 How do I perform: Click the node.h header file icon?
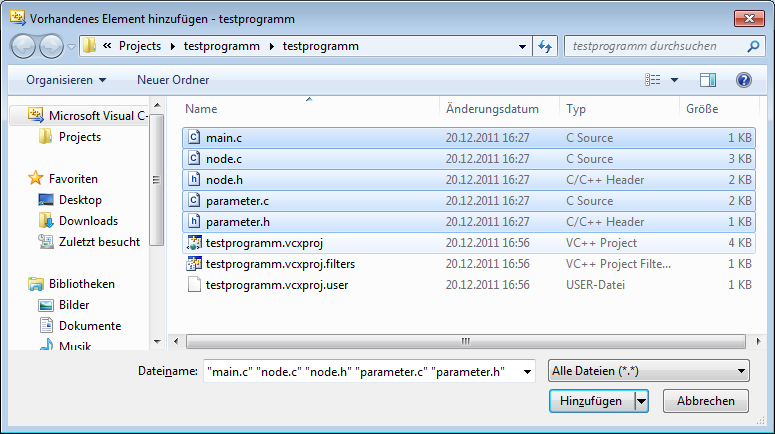(x=194, y=180)
